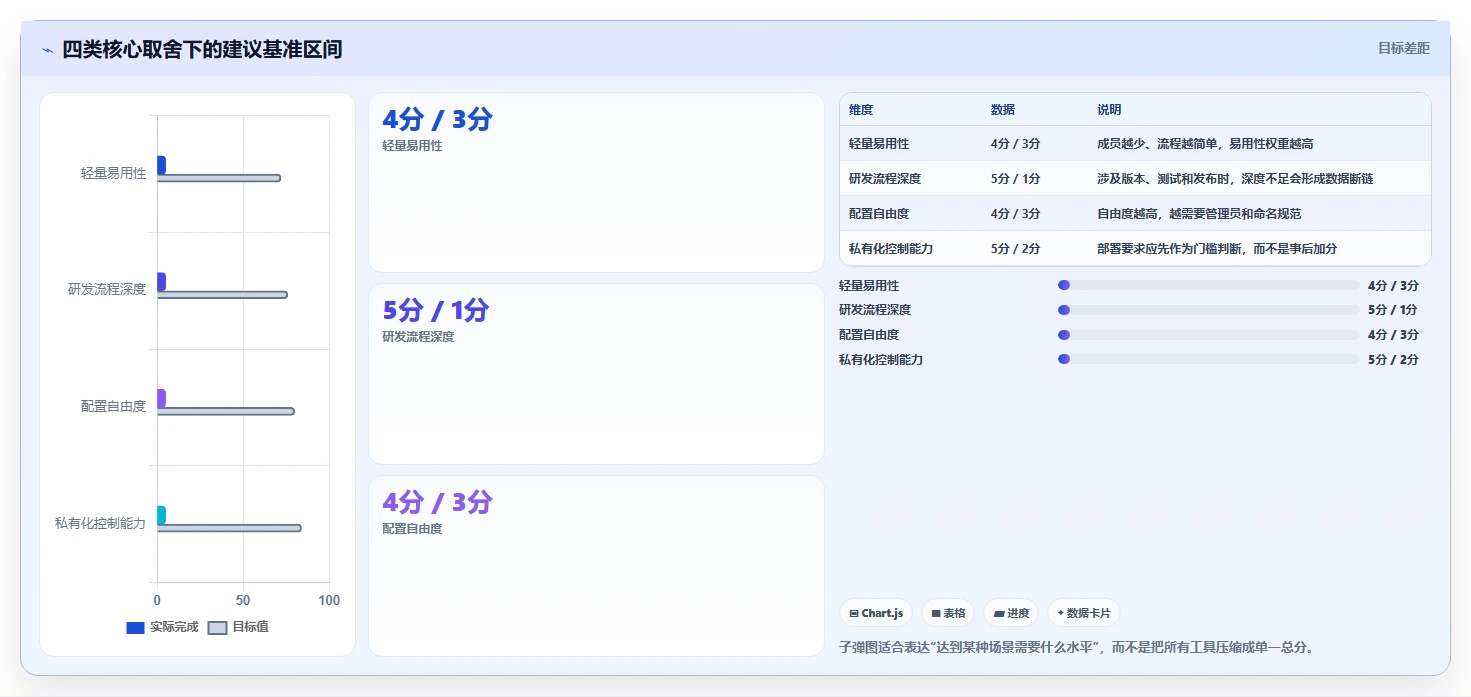Click the 轻量易用性 progress bar
The width and height of the screenshot is (1471, 697).
click(1209, 286)
